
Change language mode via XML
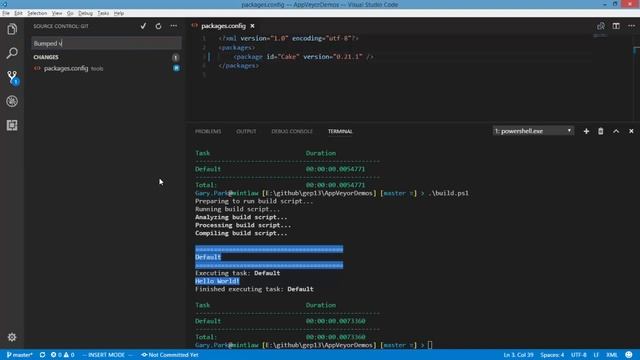(611, 355)
